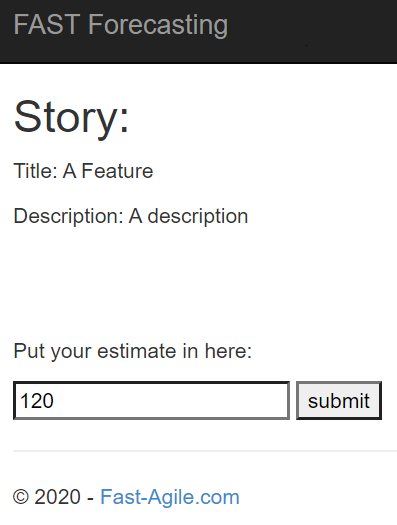Visit the Fast-Agile.com footer link
The width and height of the screenshot is (397, 525).
[170, 497]
